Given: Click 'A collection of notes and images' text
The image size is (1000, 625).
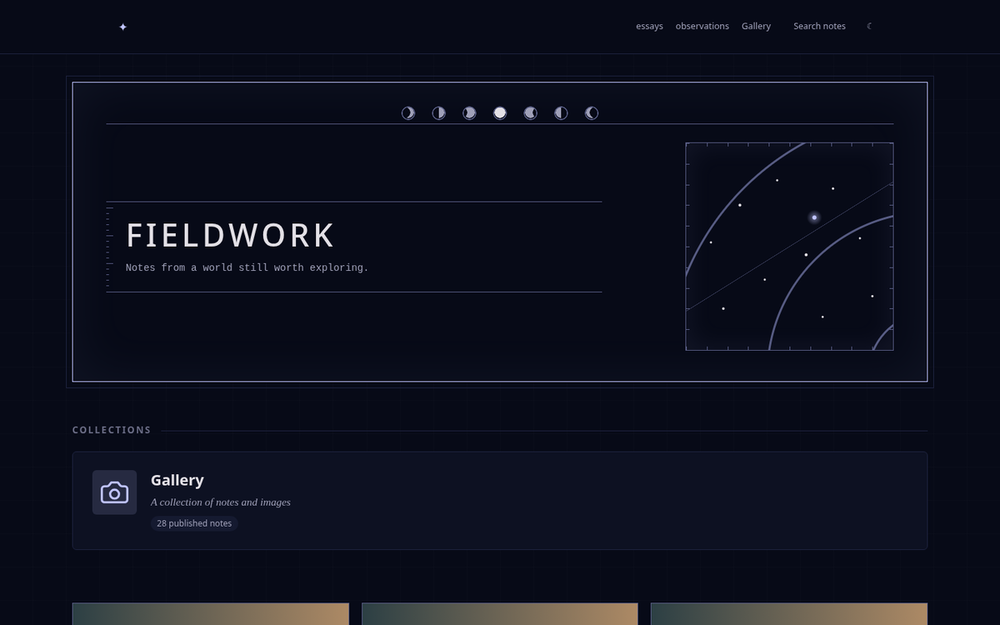Looking at the screenshot, I should (x=221, y=502).
